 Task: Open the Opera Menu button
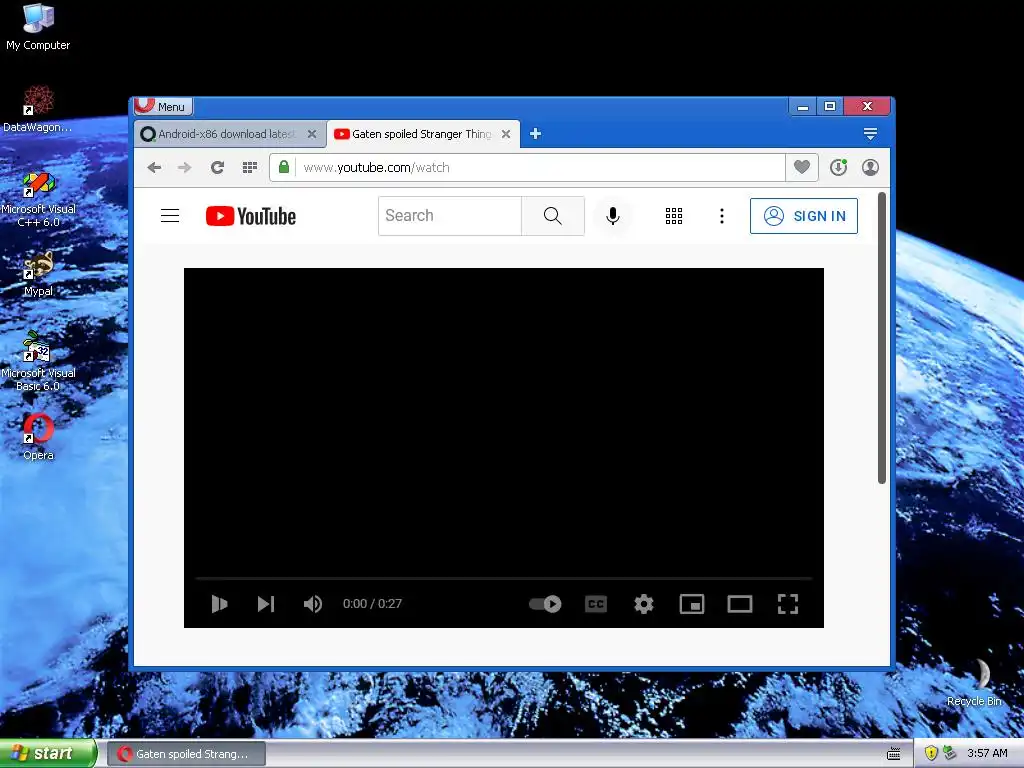point(163,106)
